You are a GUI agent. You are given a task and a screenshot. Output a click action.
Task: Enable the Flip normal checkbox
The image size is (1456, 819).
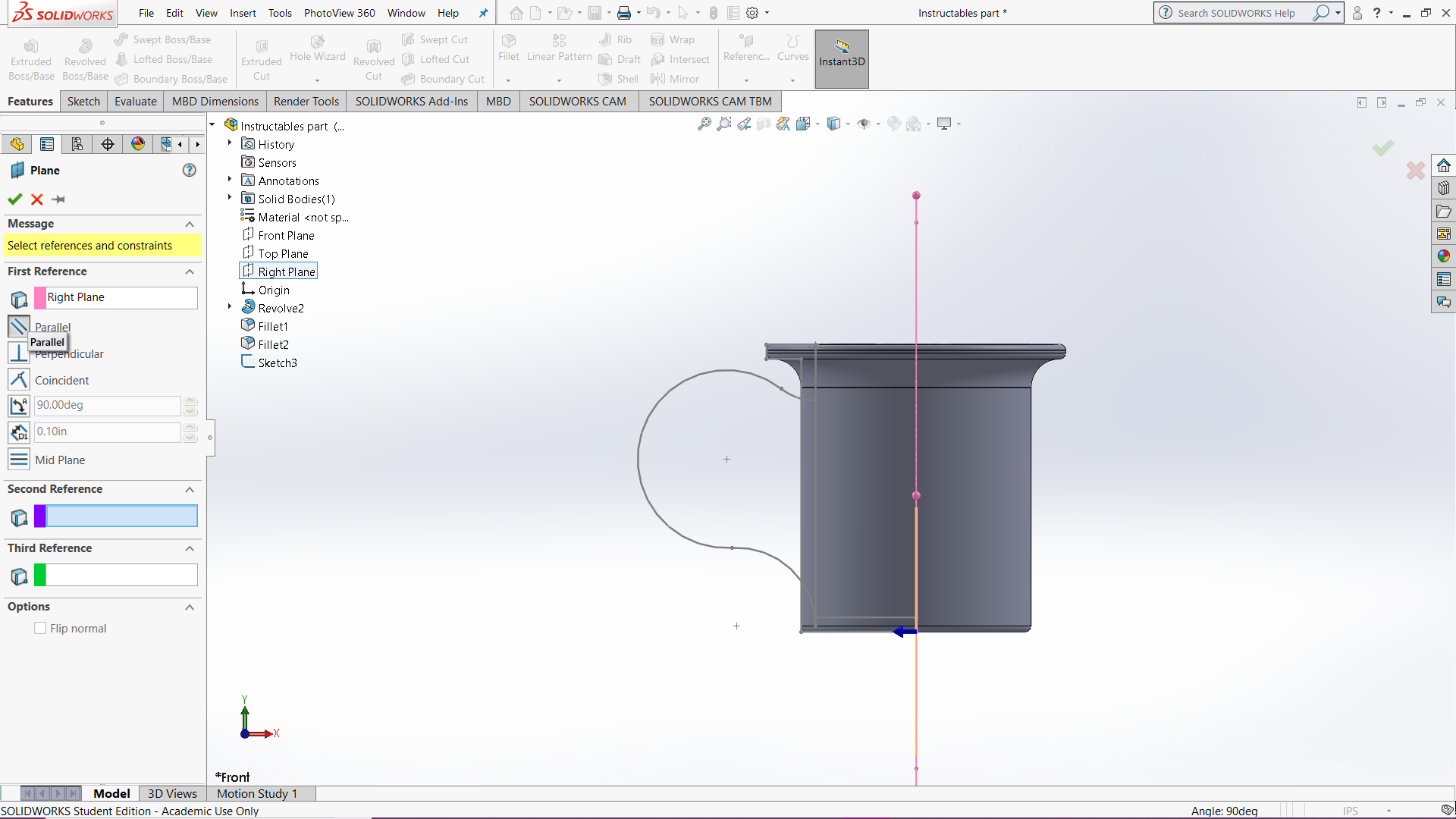pos(40,628)
